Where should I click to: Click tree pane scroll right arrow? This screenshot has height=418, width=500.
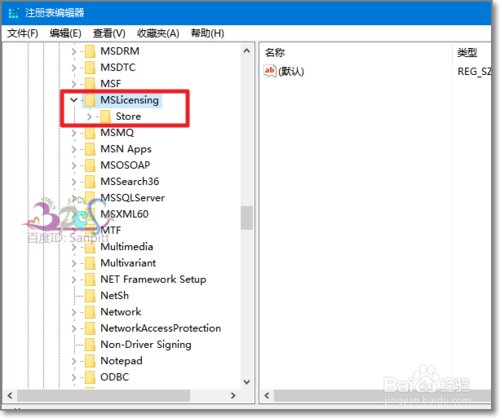click(x=233, y=396)
